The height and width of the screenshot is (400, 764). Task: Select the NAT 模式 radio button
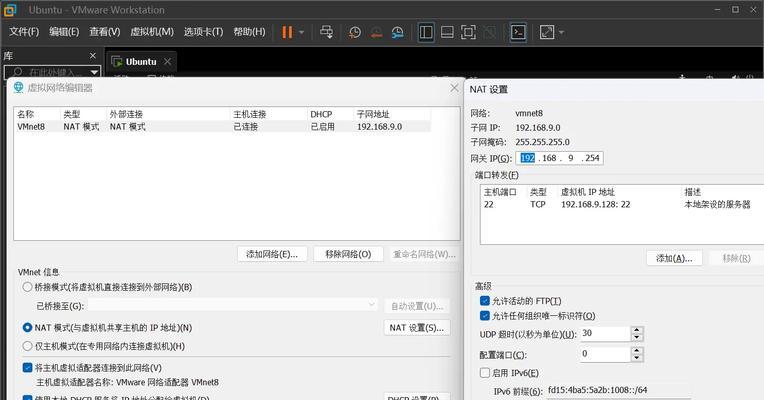[27, 327]
